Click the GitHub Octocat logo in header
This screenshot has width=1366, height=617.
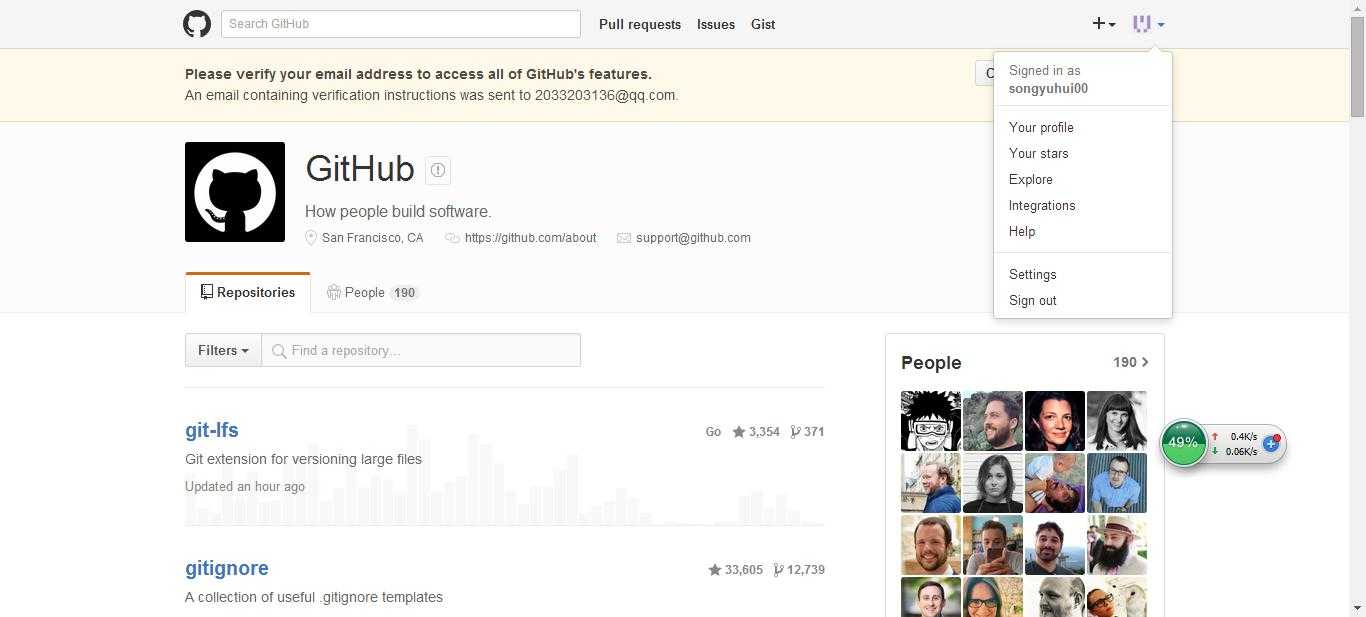click(x=197, y=24)
